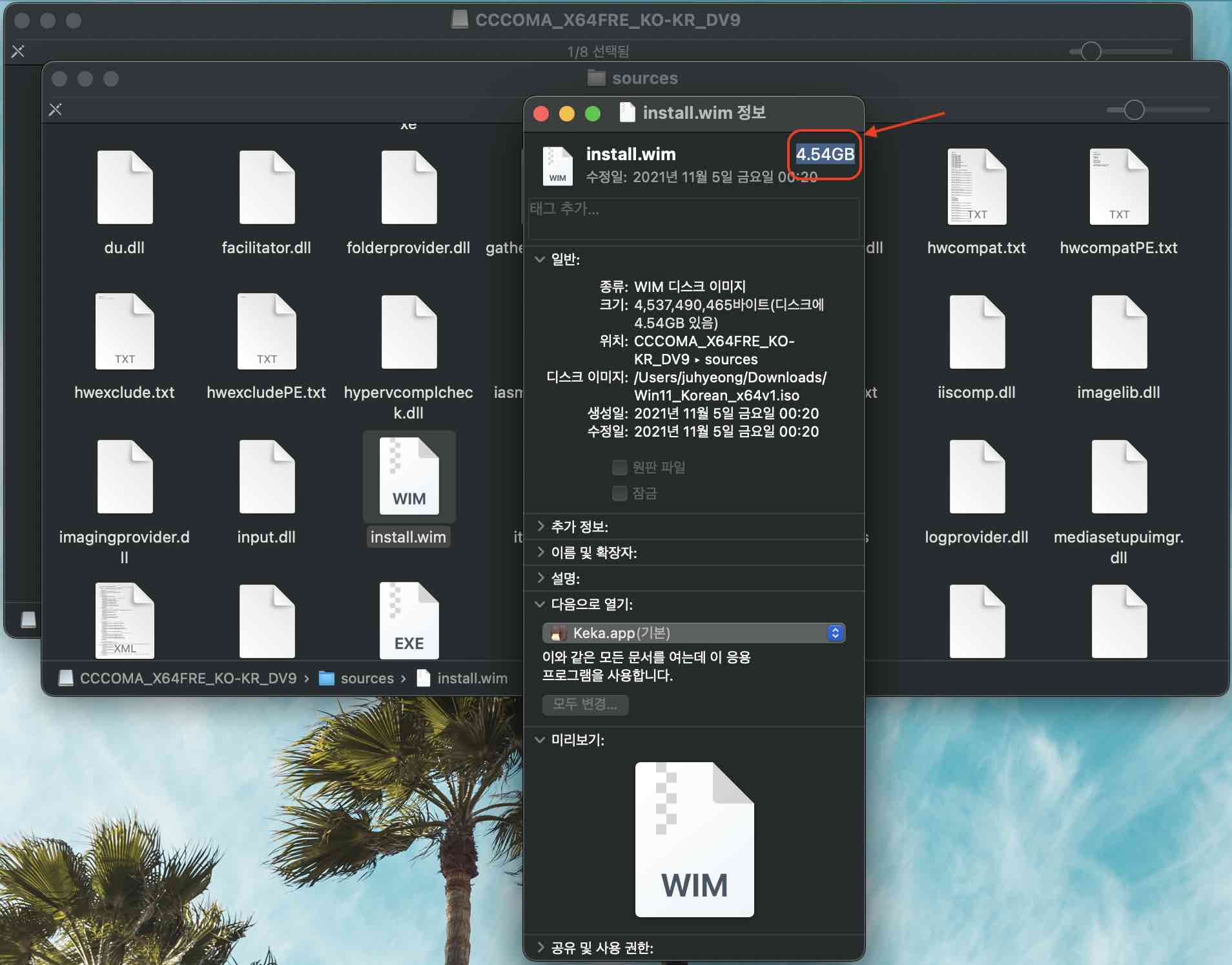Select the du.dll file icon
Screen dimensions: 1232x965
(x=125, y=187)
